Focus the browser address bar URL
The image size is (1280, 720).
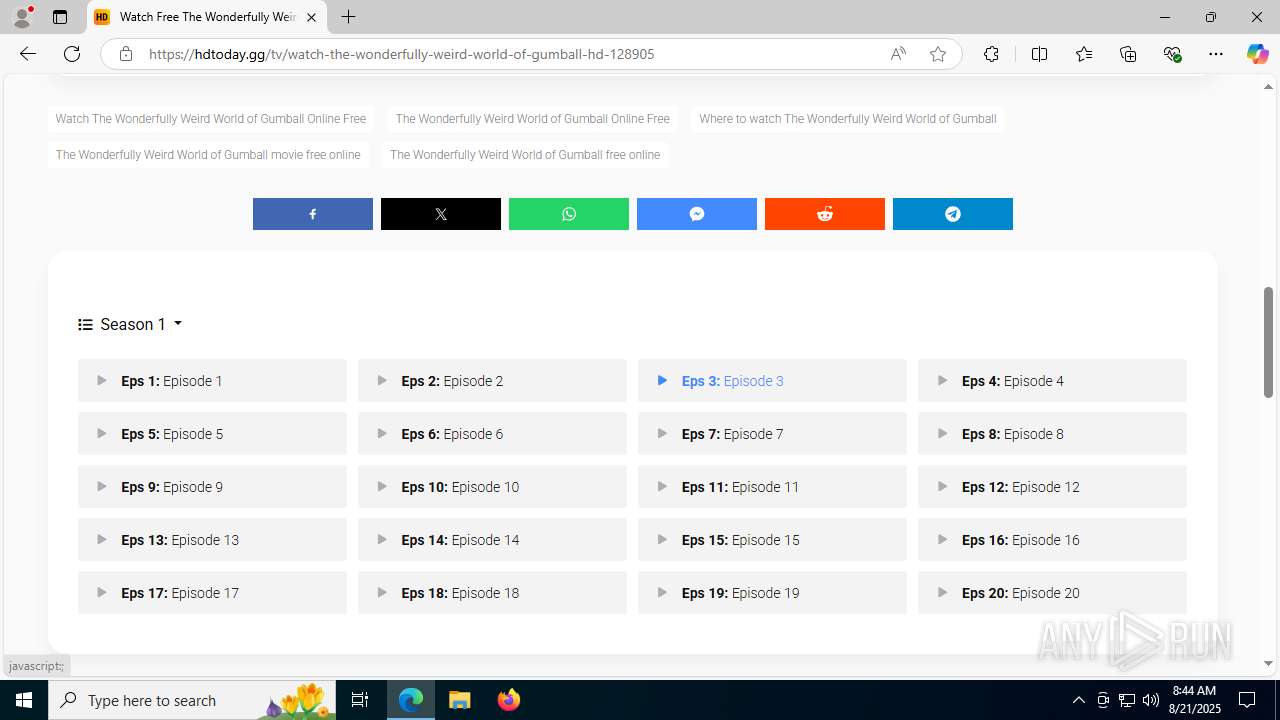(402, 54)
